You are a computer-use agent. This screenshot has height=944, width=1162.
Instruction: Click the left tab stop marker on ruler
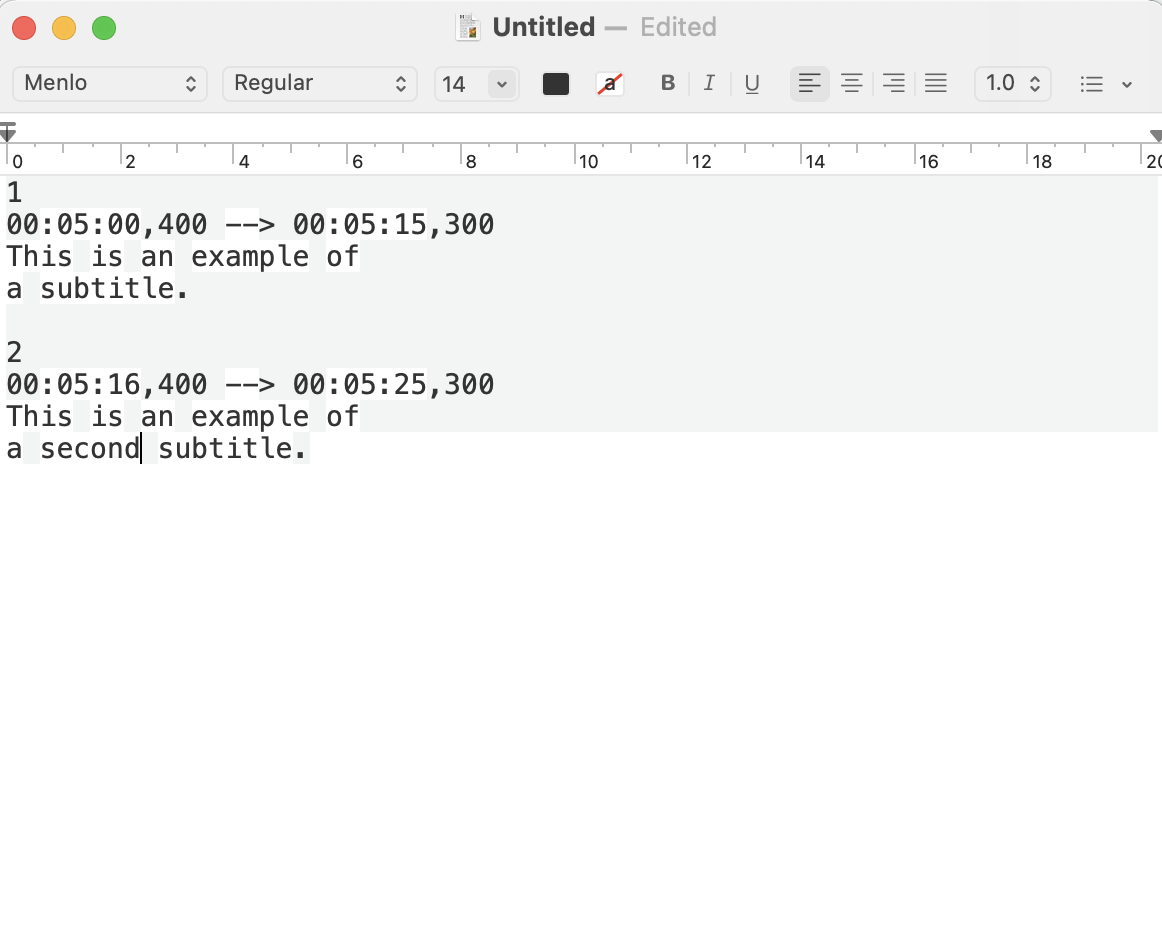tap(8, 131)
